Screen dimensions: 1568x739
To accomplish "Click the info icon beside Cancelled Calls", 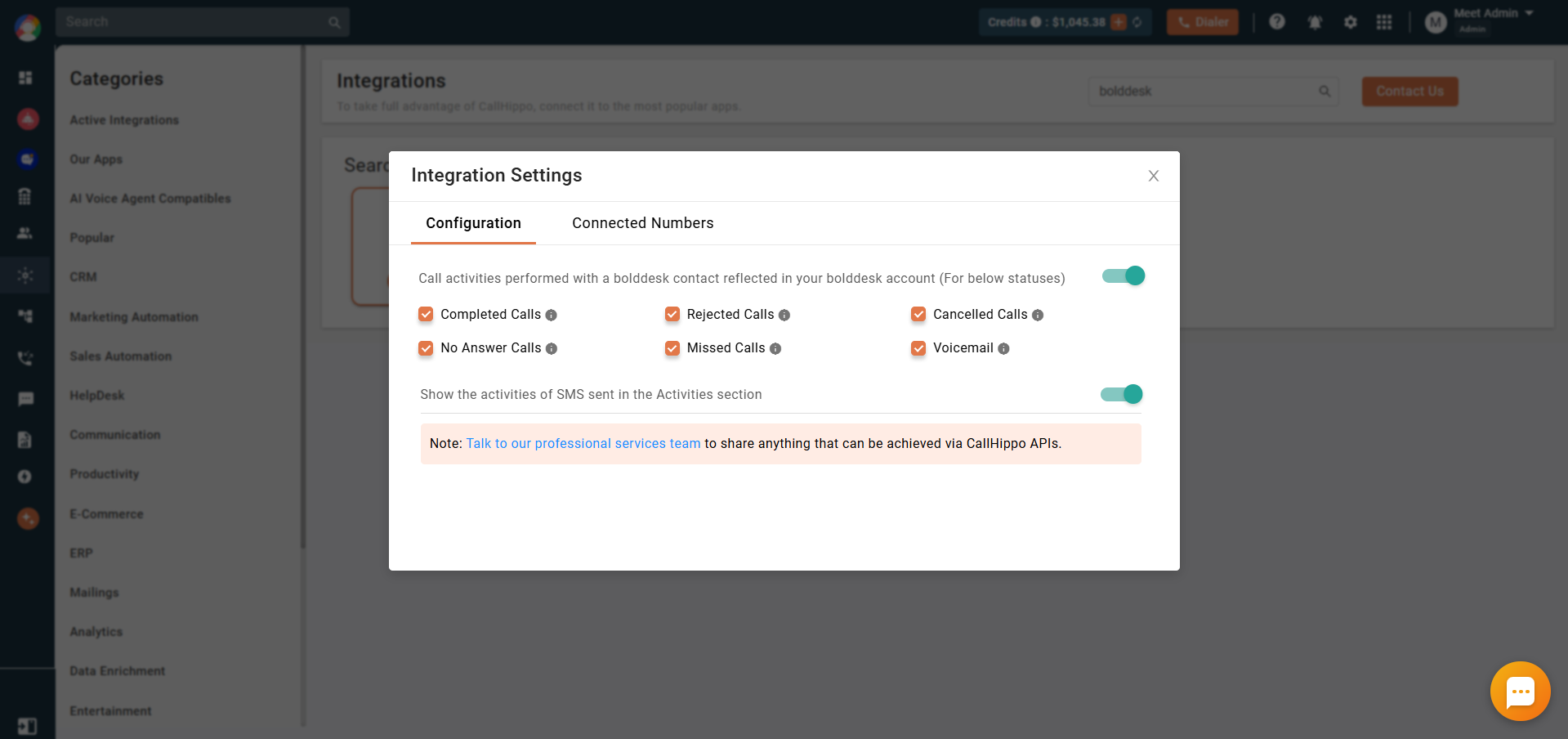I will click(1038, 315).
